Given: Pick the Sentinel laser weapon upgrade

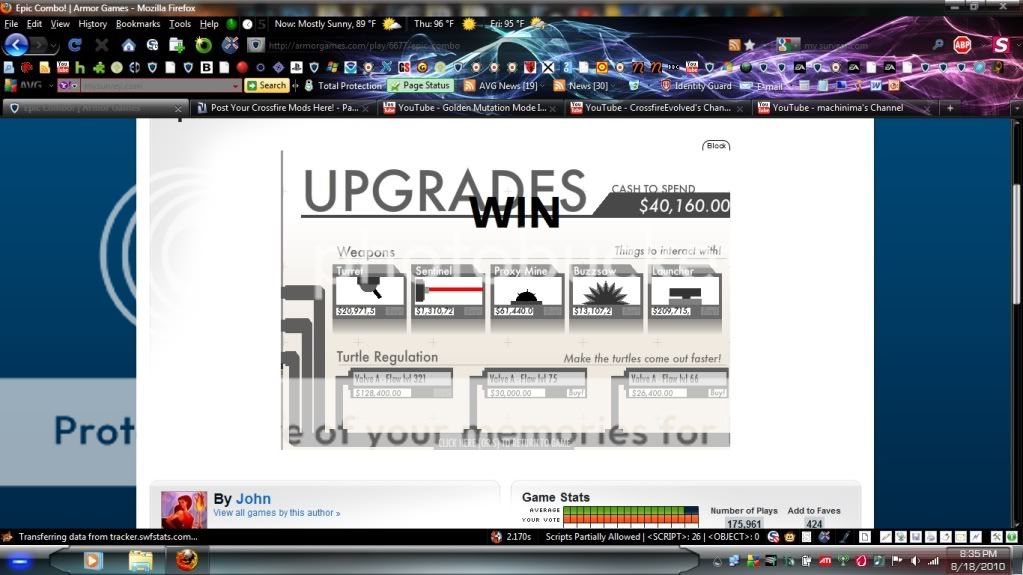Looking at the screenshot, I should [x=449, y=292].
